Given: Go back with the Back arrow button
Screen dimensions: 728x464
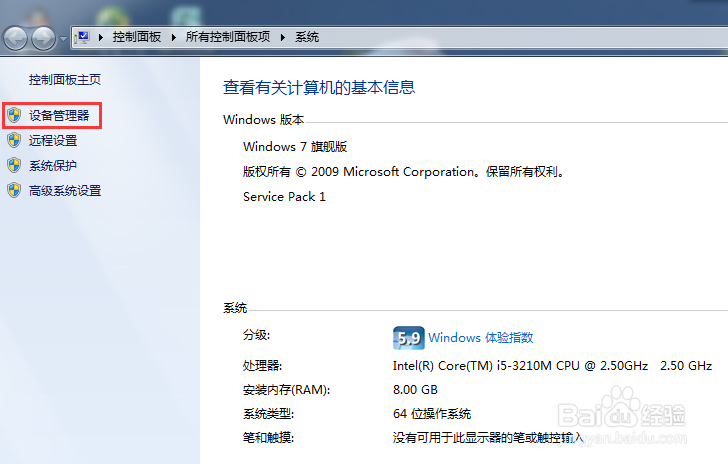Looking at the screenshot, I should coord(15,38).
